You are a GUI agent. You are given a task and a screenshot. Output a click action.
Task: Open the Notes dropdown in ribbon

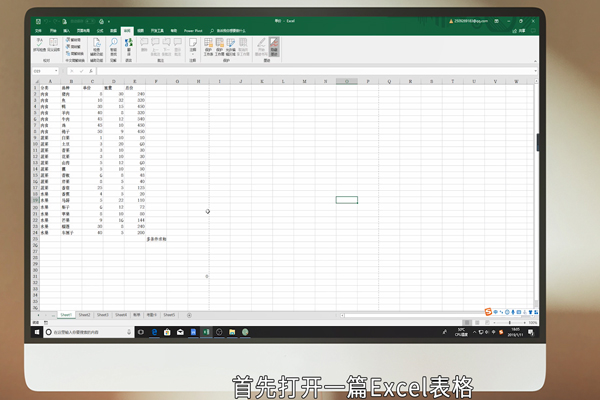(x=193, y=47)
